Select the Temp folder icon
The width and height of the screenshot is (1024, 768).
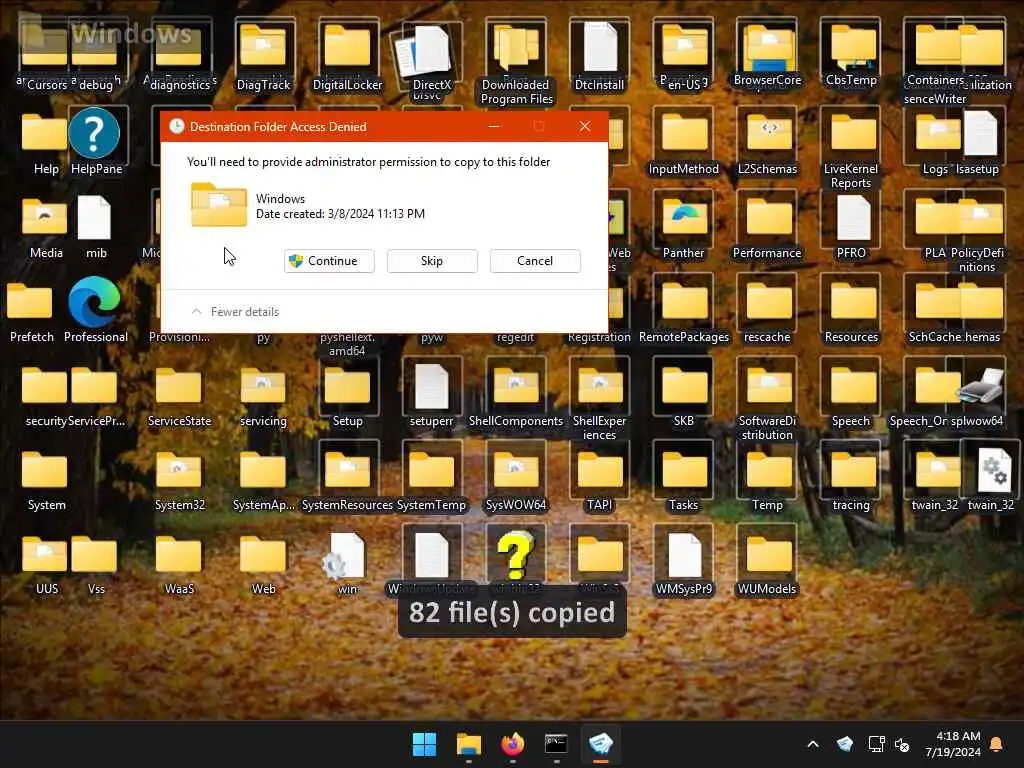point(767,470)
